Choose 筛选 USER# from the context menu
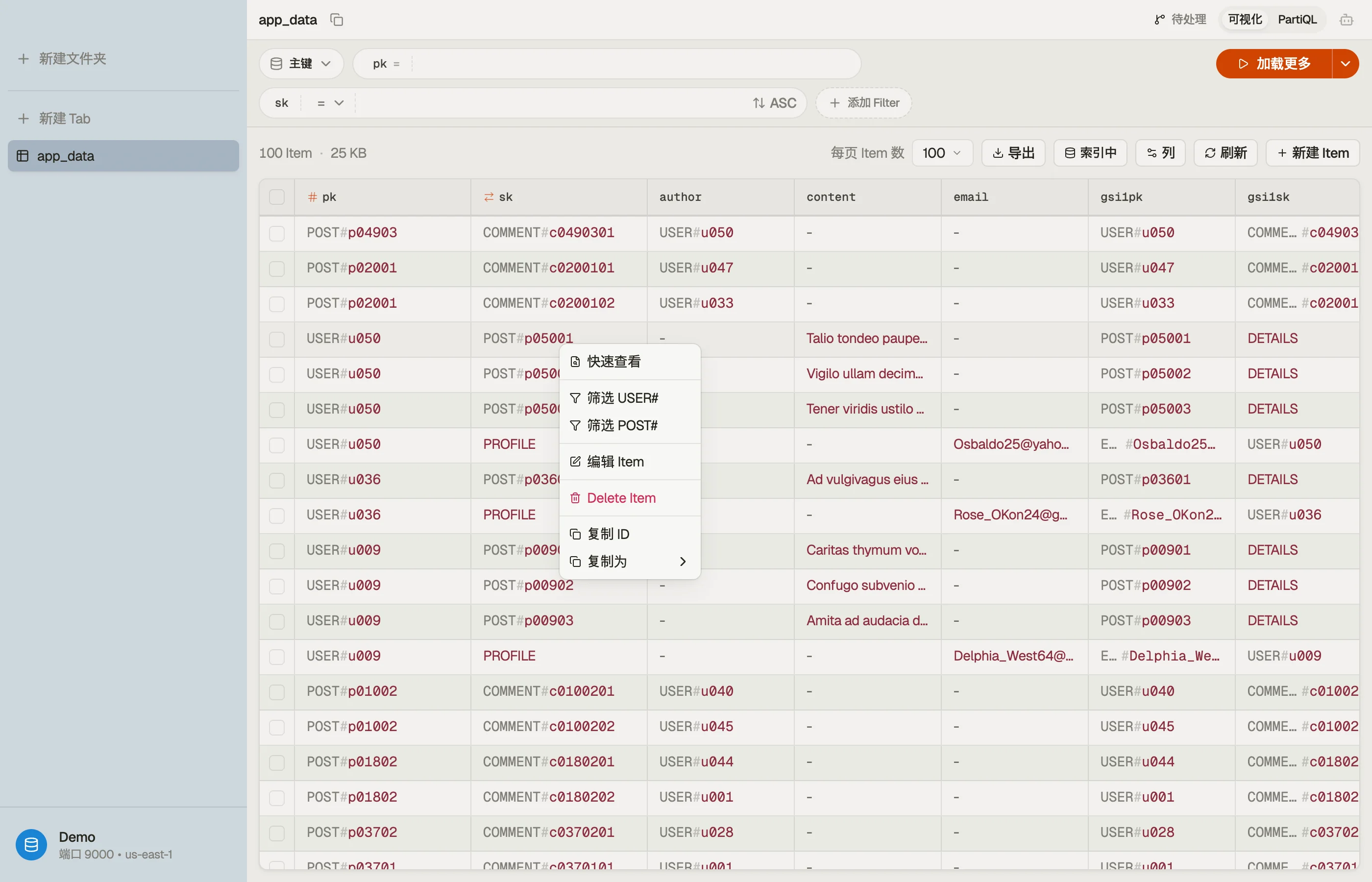 pyautogui.click(x=630, y=398)
